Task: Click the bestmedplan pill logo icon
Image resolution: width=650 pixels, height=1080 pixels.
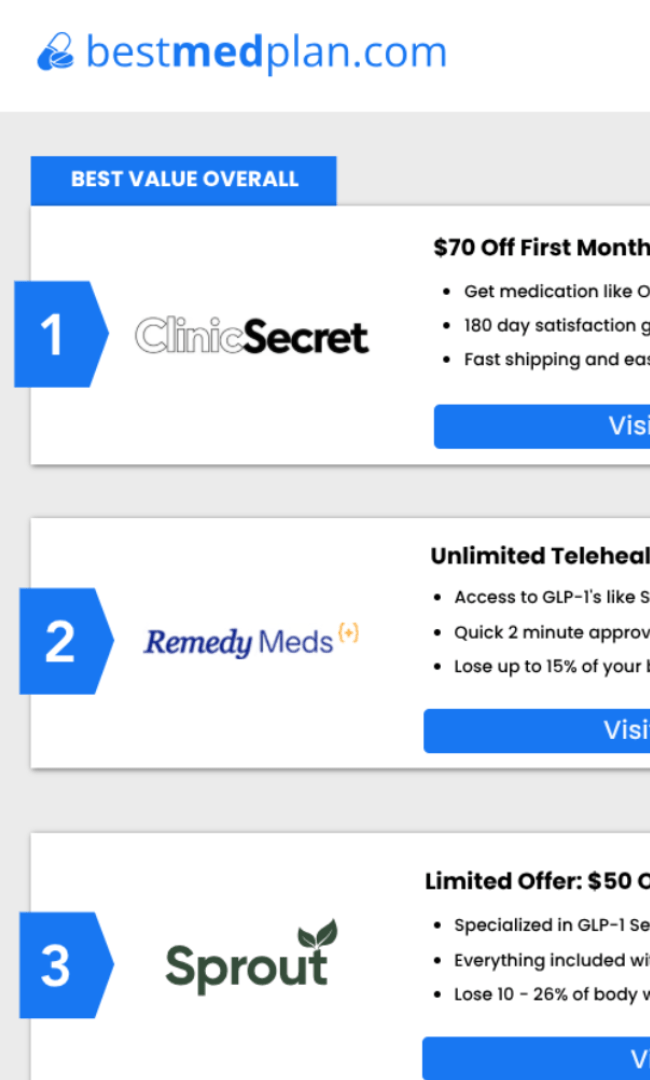Action: [x=55, y=52]
